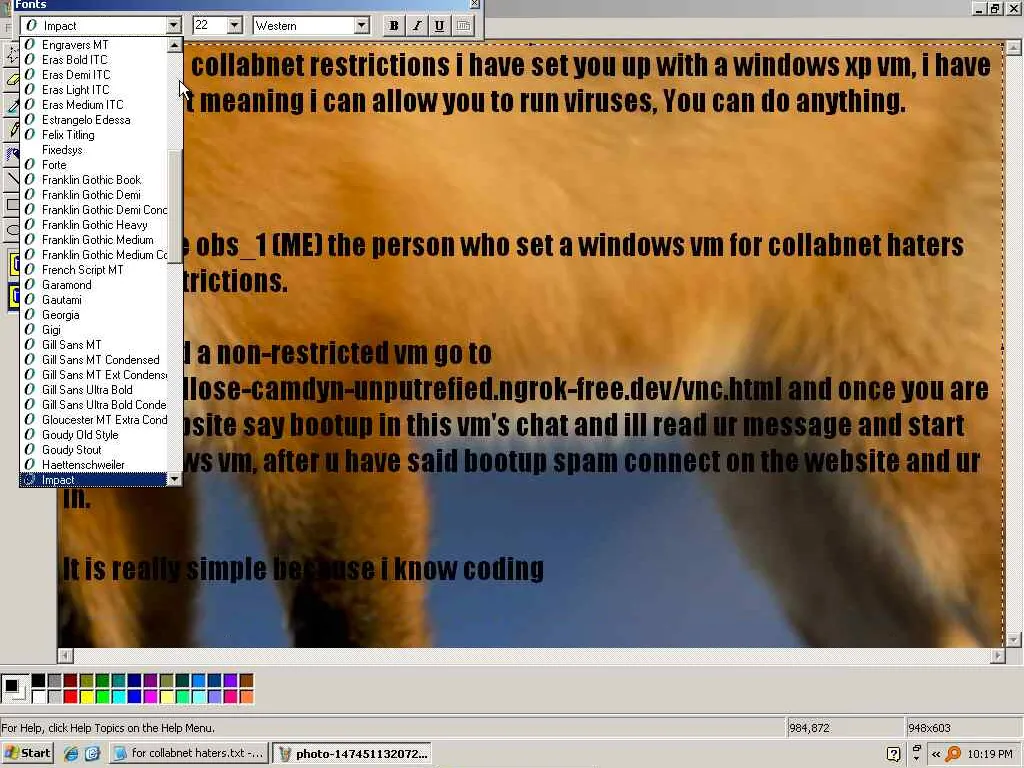Pick the black color swatch

(x=39, y=681)
